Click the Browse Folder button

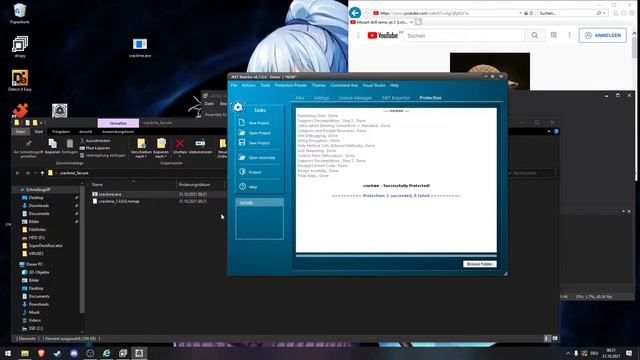[480, 264]
